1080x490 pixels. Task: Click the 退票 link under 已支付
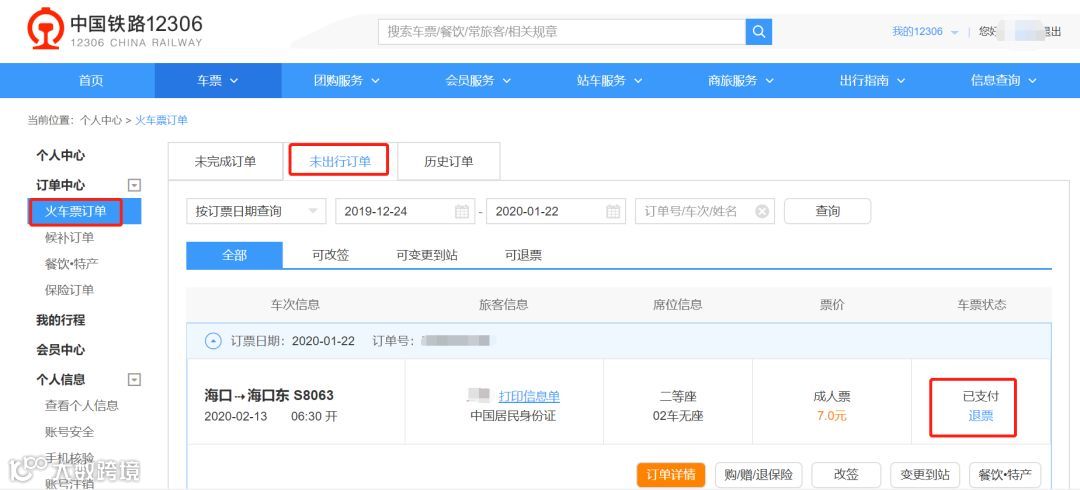(x=981, y=416)
